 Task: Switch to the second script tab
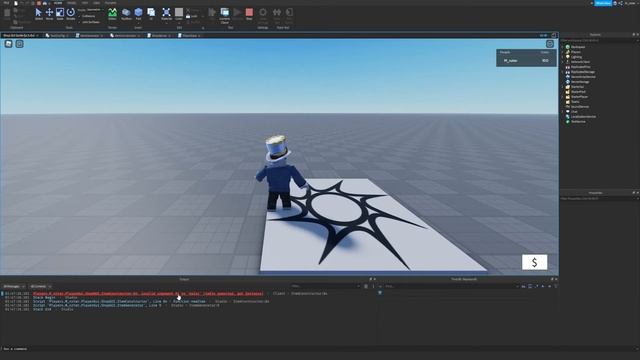pyautogui.click(x=57, y=36)
